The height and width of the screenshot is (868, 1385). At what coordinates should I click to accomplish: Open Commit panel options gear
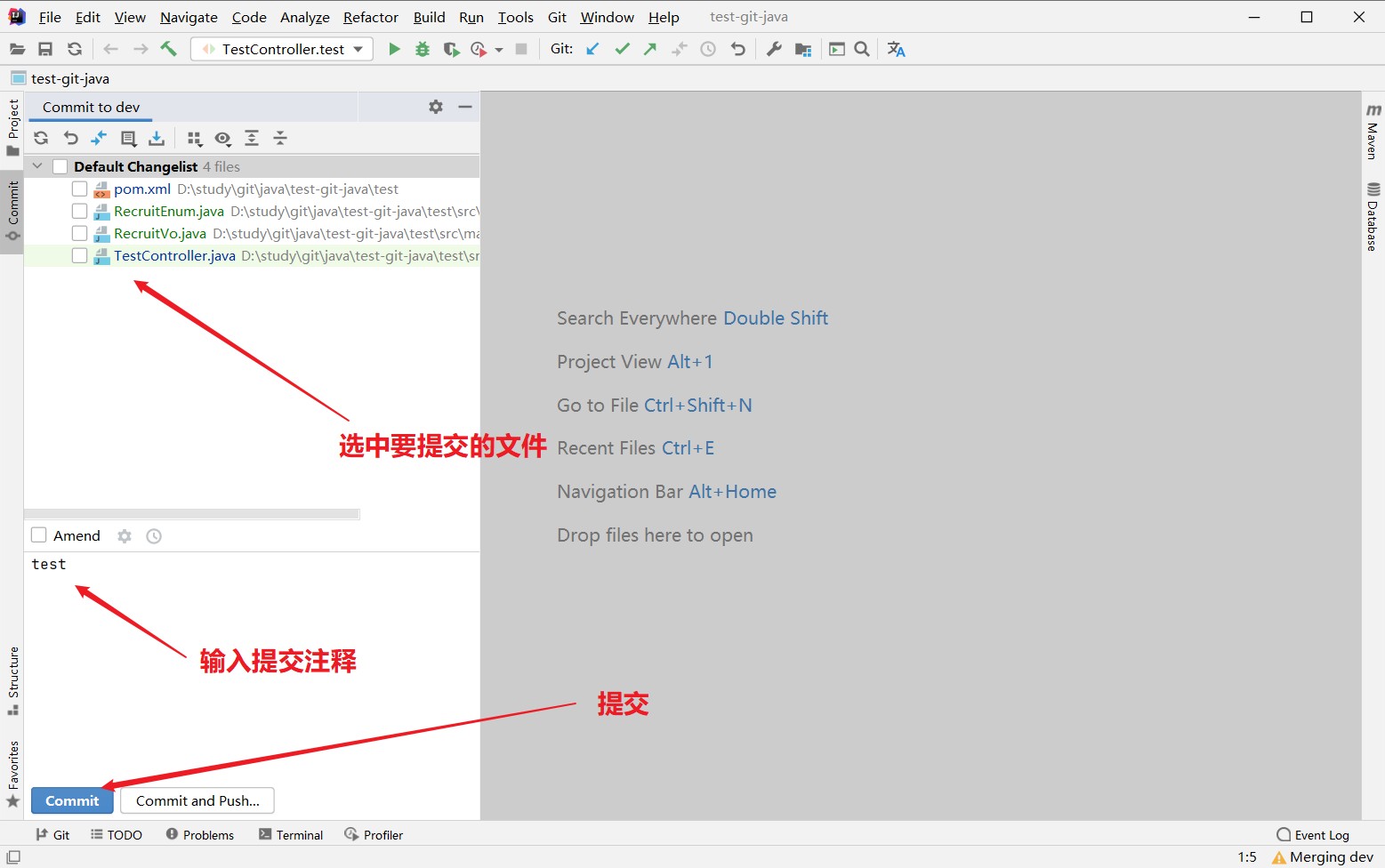436,107
